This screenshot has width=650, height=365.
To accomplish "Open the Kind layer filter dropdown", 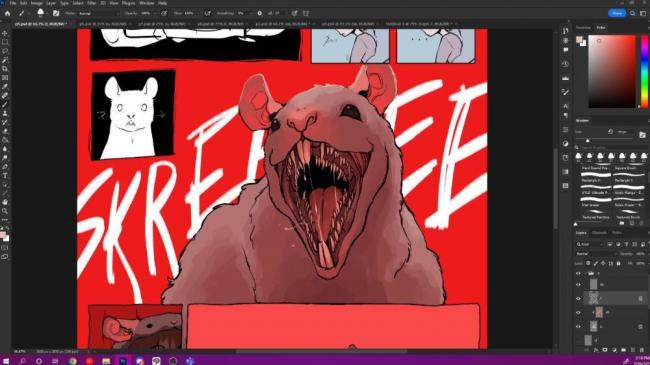I will [590, 244].
